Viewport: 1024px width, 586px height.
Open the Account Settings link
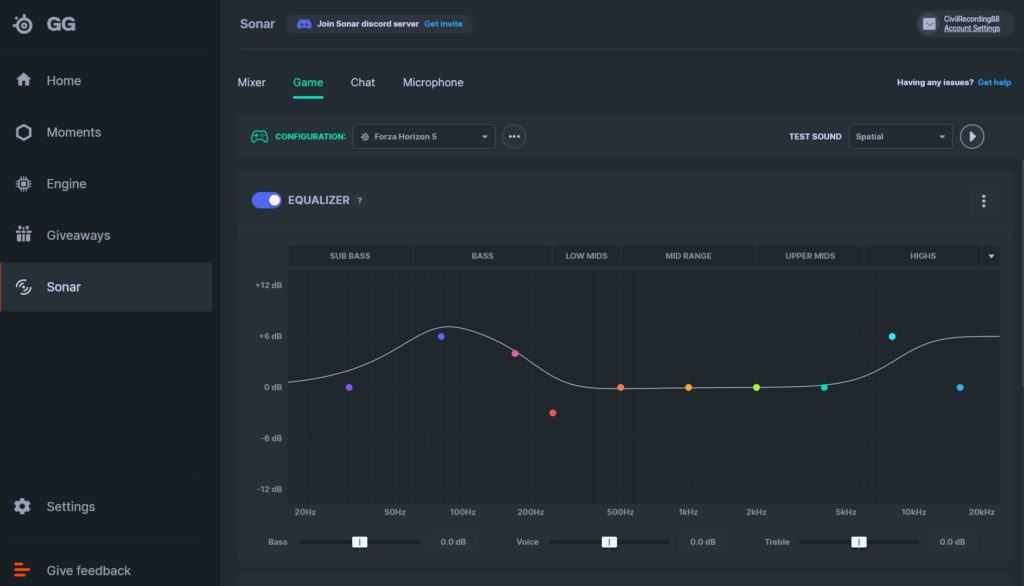click(971, 29)
